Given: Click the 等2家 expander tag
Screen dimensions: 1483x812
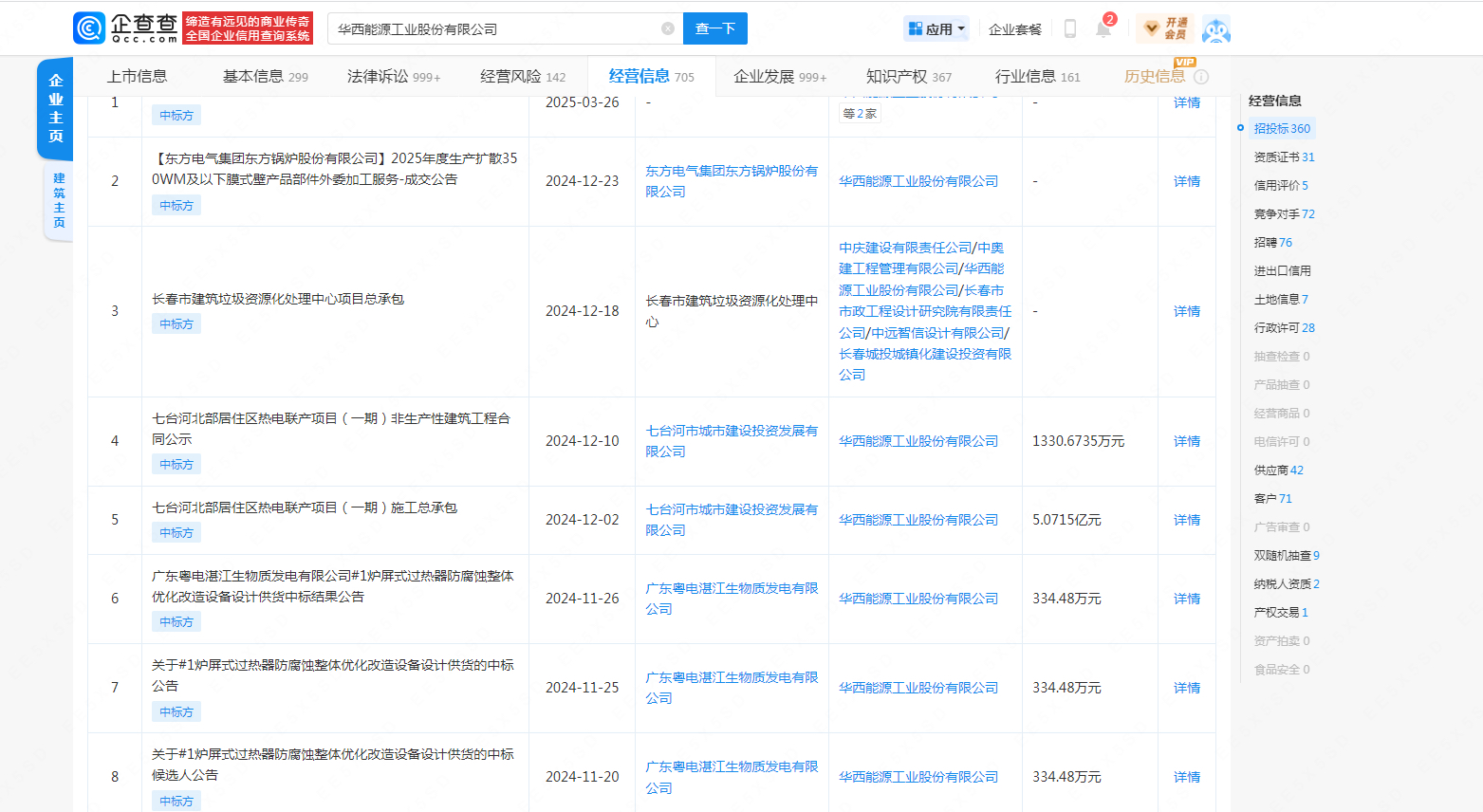Looking at the screenshot, I should 860,114.
